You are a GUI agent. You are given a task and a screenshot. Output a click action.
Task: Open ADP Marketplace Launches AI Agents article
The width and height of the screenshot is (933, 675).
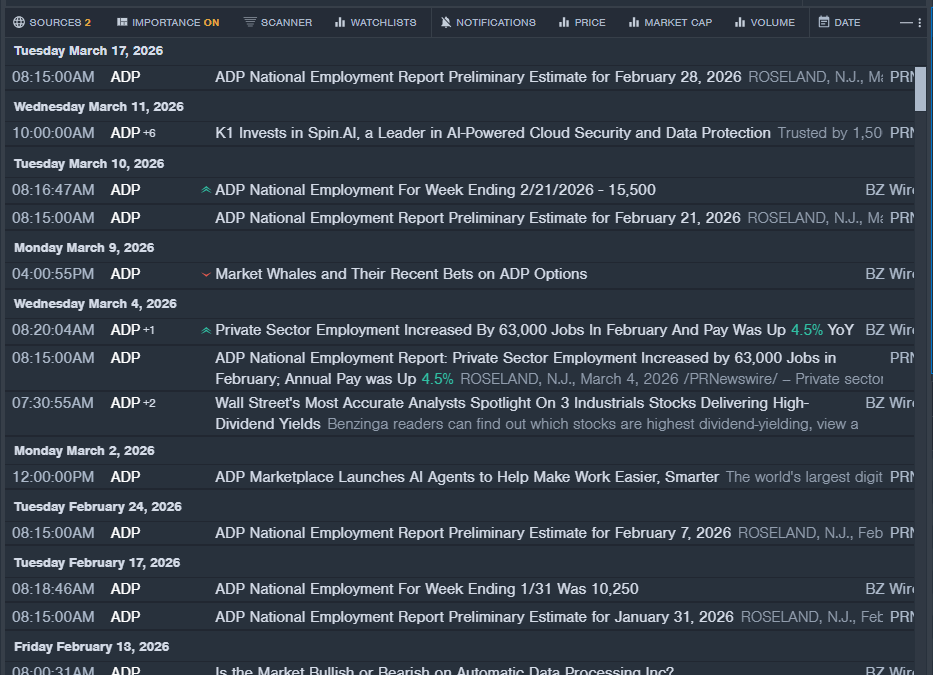pos(467,477)
